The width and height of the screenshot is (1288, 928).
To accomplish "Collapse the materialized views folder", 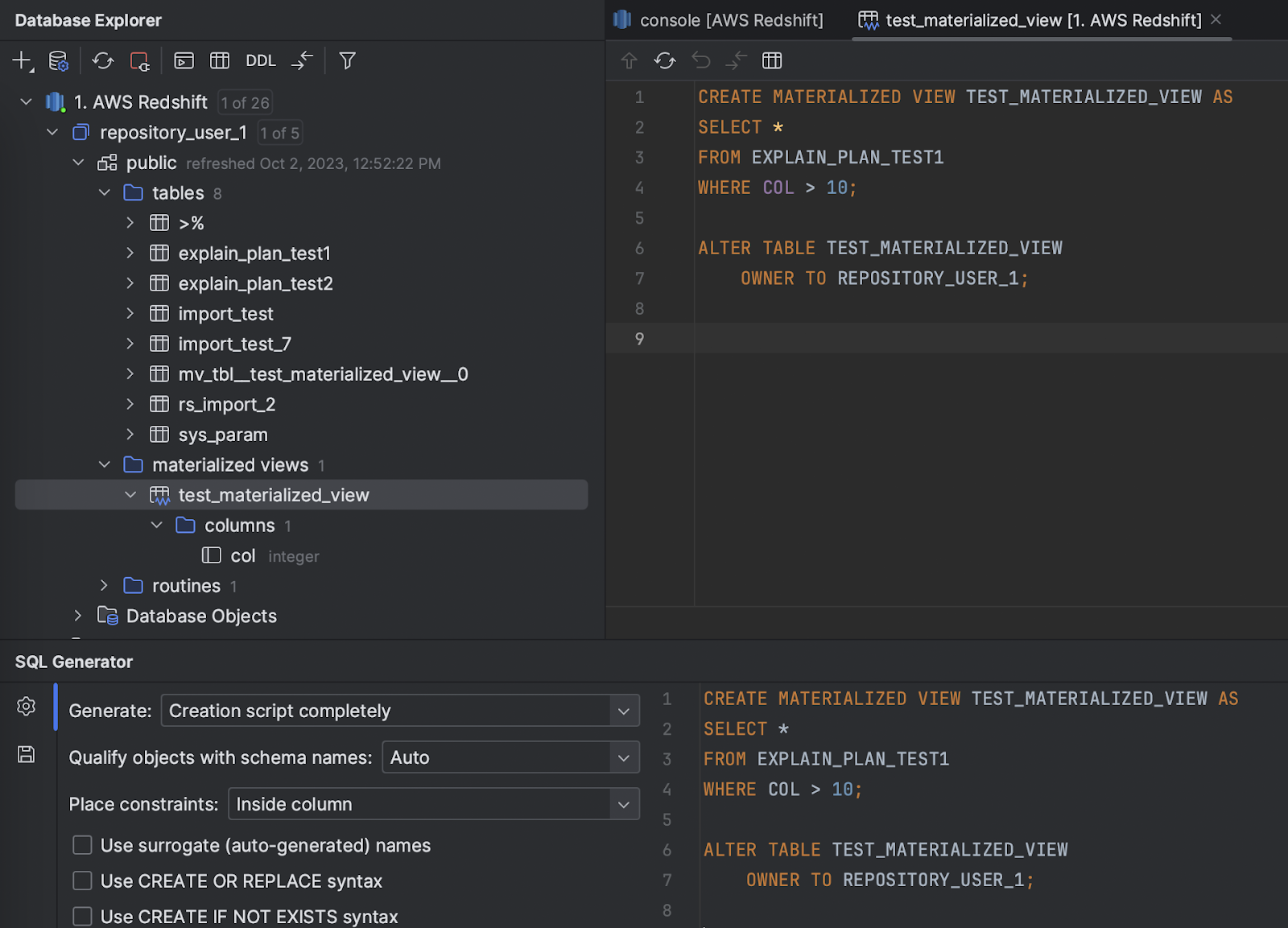I will (x=104, y=464).
